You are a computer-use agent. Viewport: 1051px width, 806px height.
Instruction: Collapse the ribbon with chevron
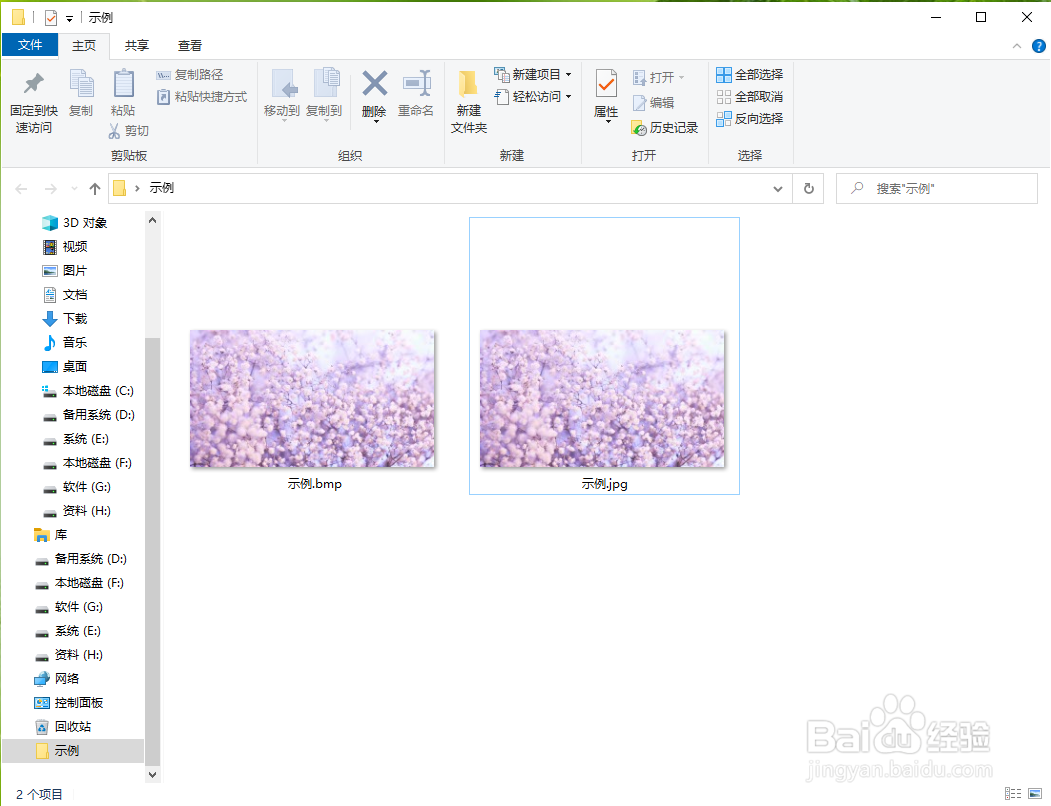[x=1017, y=46]
